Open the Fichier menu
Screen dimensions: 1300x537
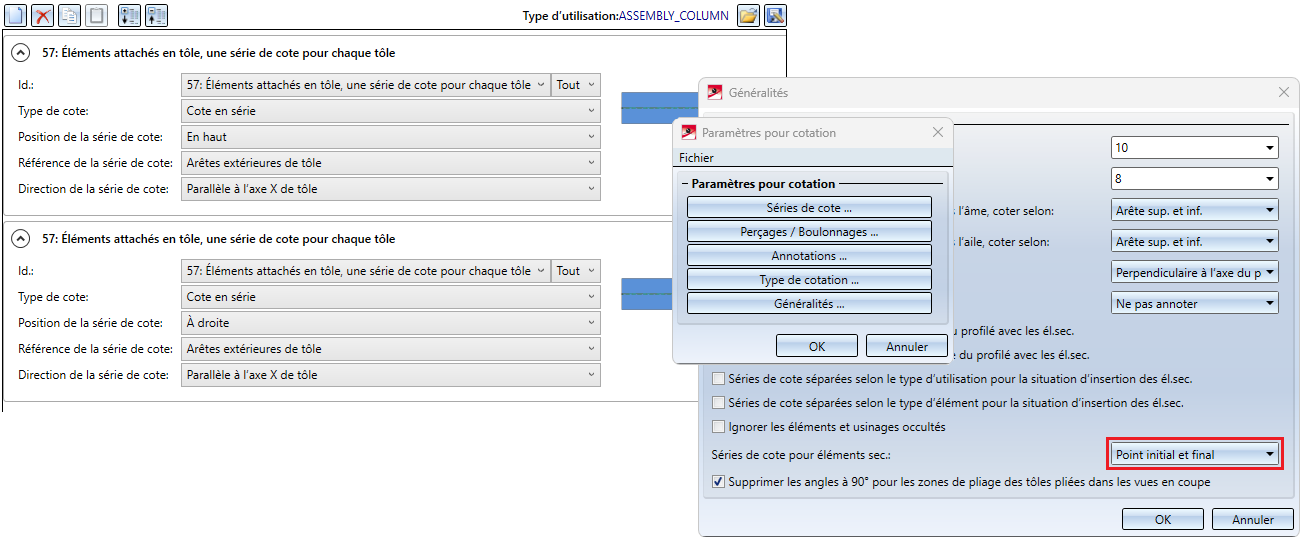click(x=696, y=157)
